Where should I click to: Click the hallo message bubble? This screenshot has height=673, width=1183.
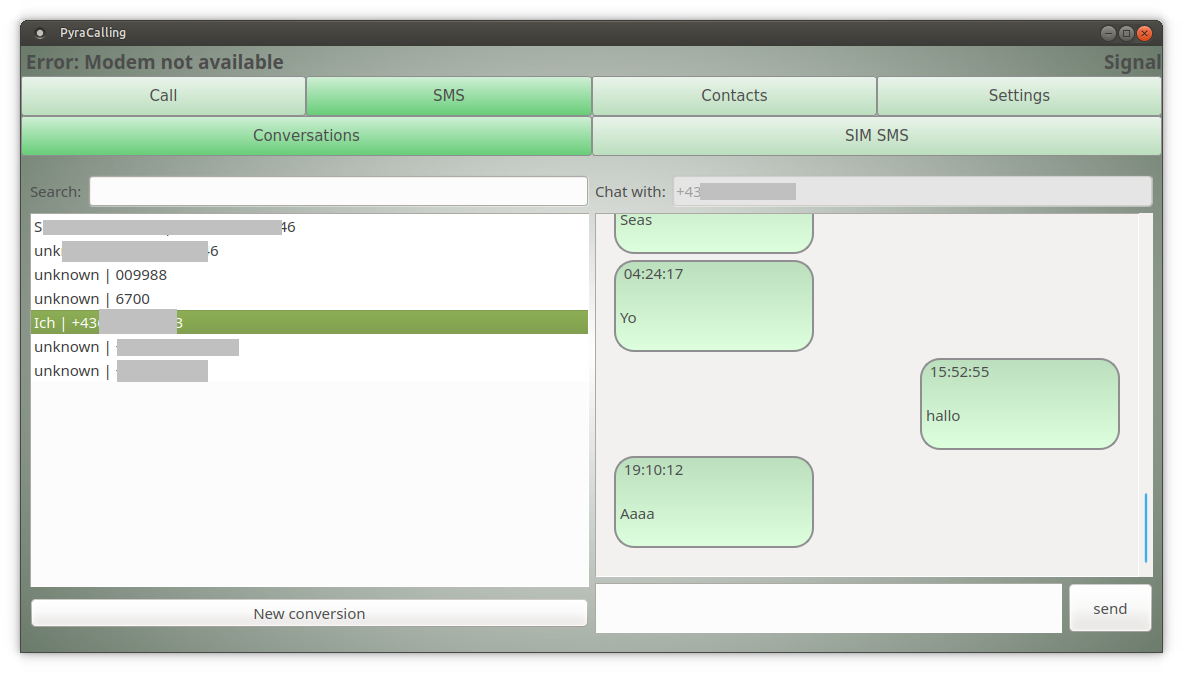(x=1019, y=404)
